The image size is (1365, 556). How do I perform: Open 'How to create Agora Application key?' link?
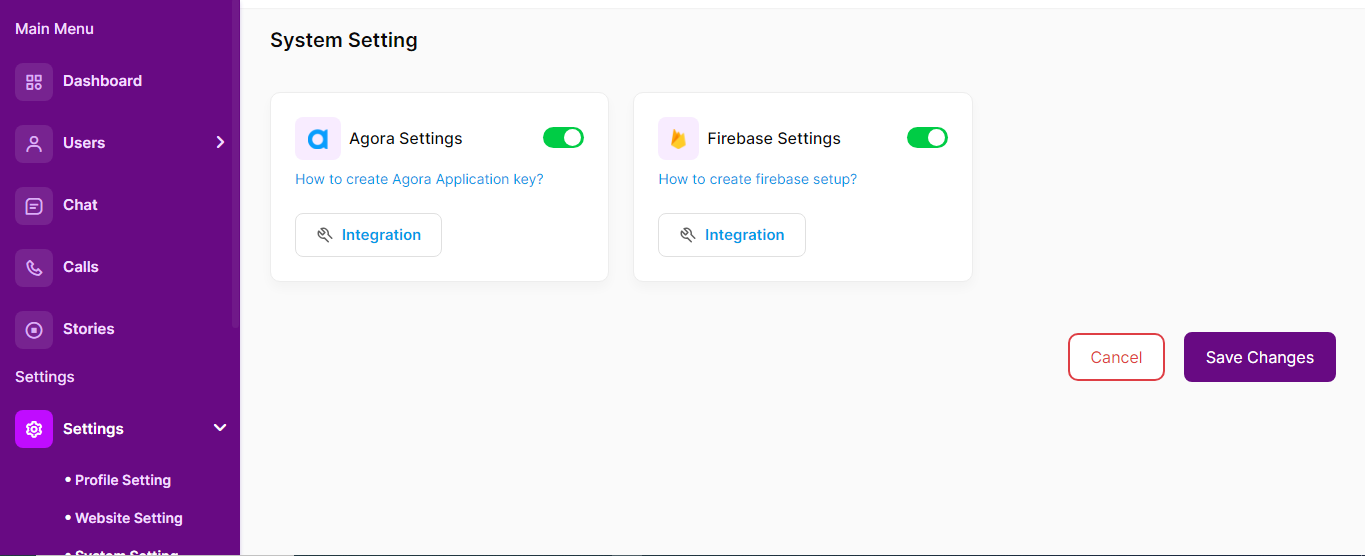419,179
